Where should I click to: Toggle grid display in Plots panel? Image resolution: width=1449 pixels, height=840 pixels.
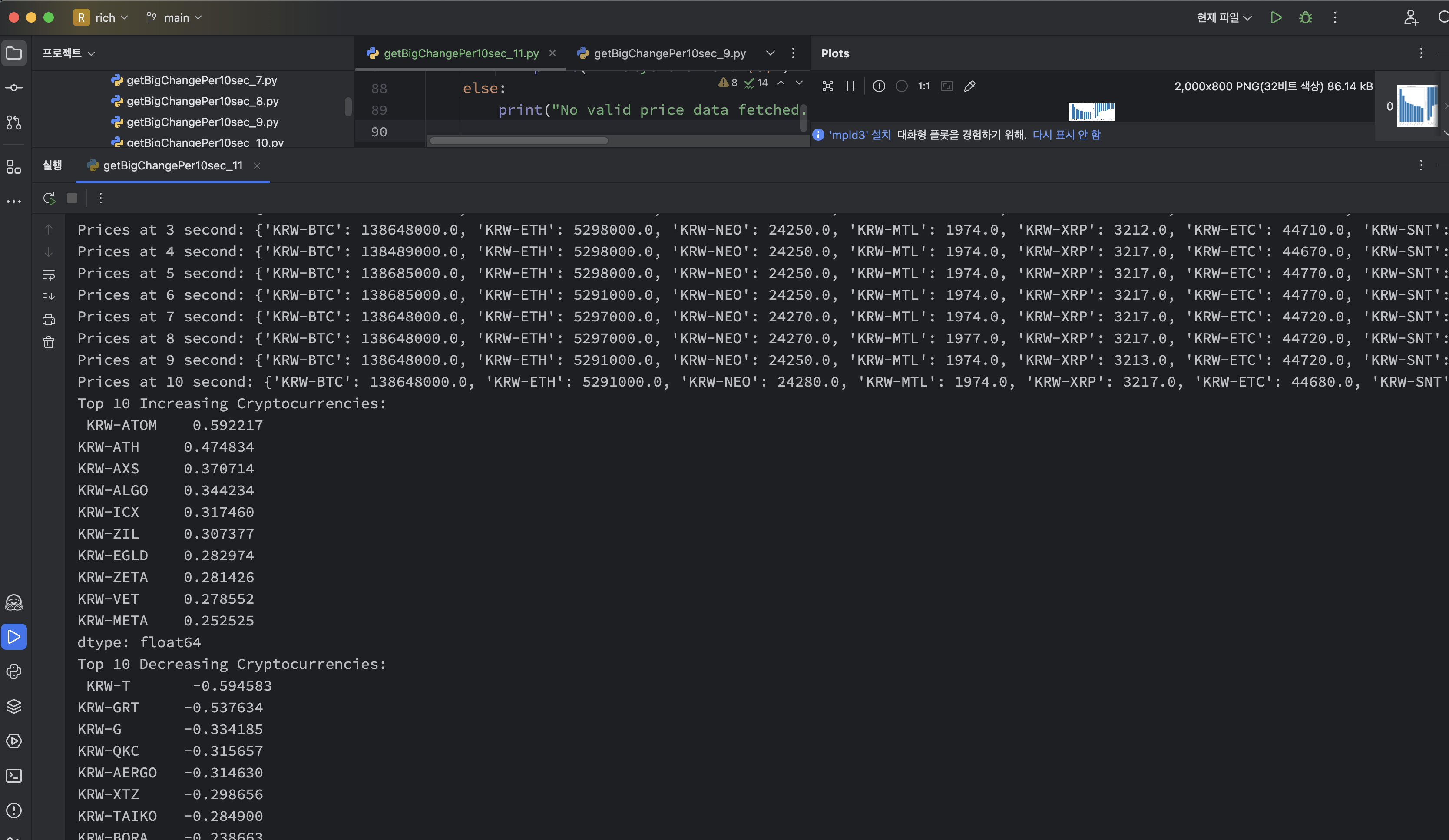[850, 86]
